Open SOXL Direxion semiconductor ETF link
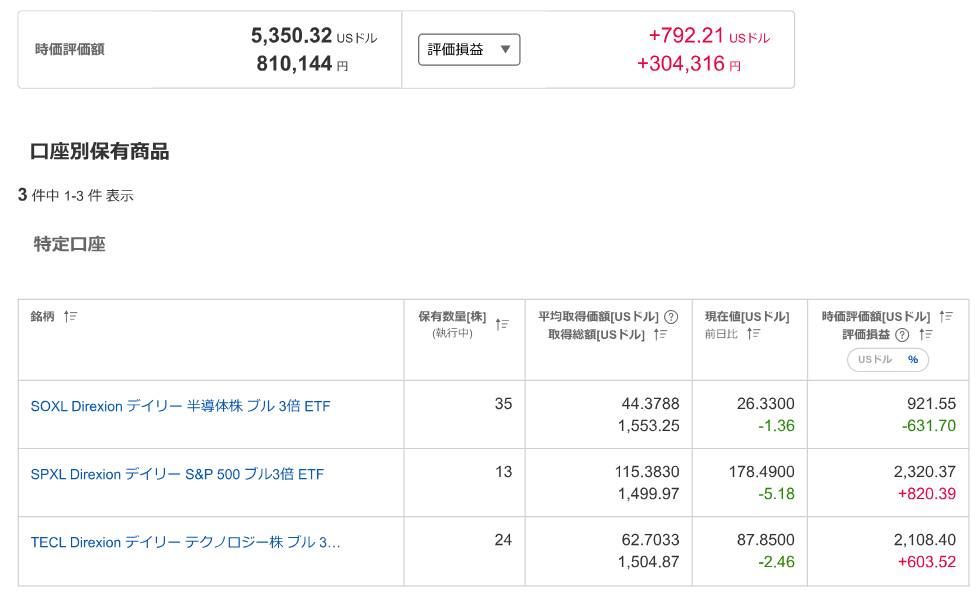980x601 pixels. coord(180,406)
